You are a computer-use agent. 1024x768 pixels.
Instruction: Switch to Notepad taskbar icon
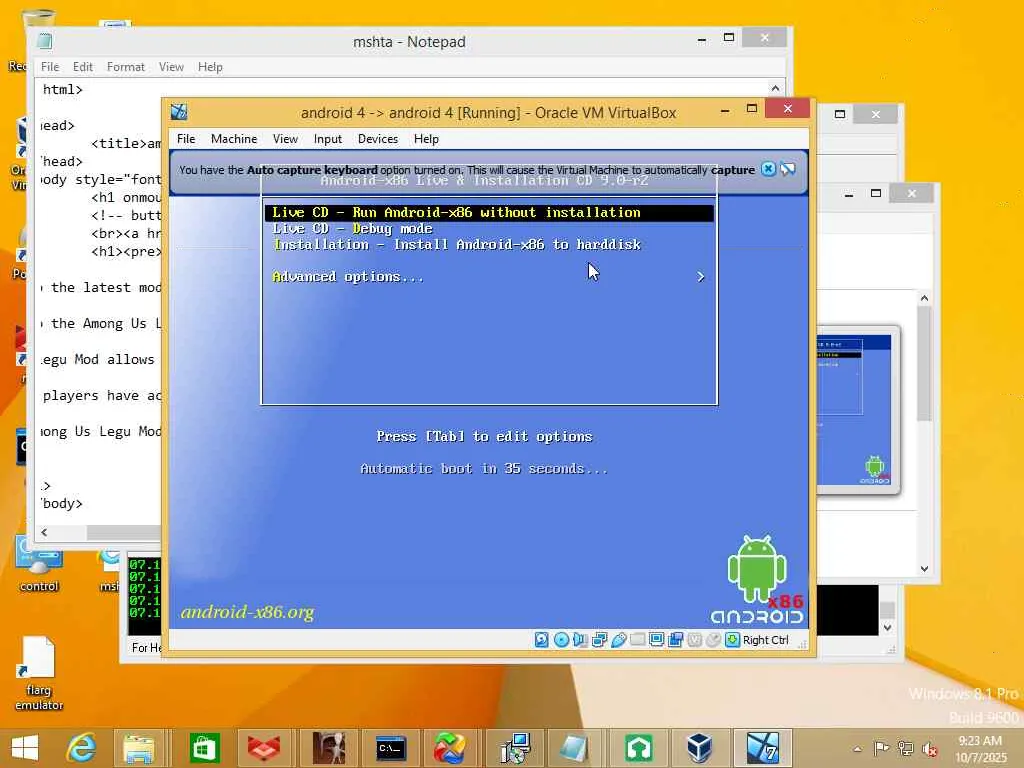pos(575,748)
